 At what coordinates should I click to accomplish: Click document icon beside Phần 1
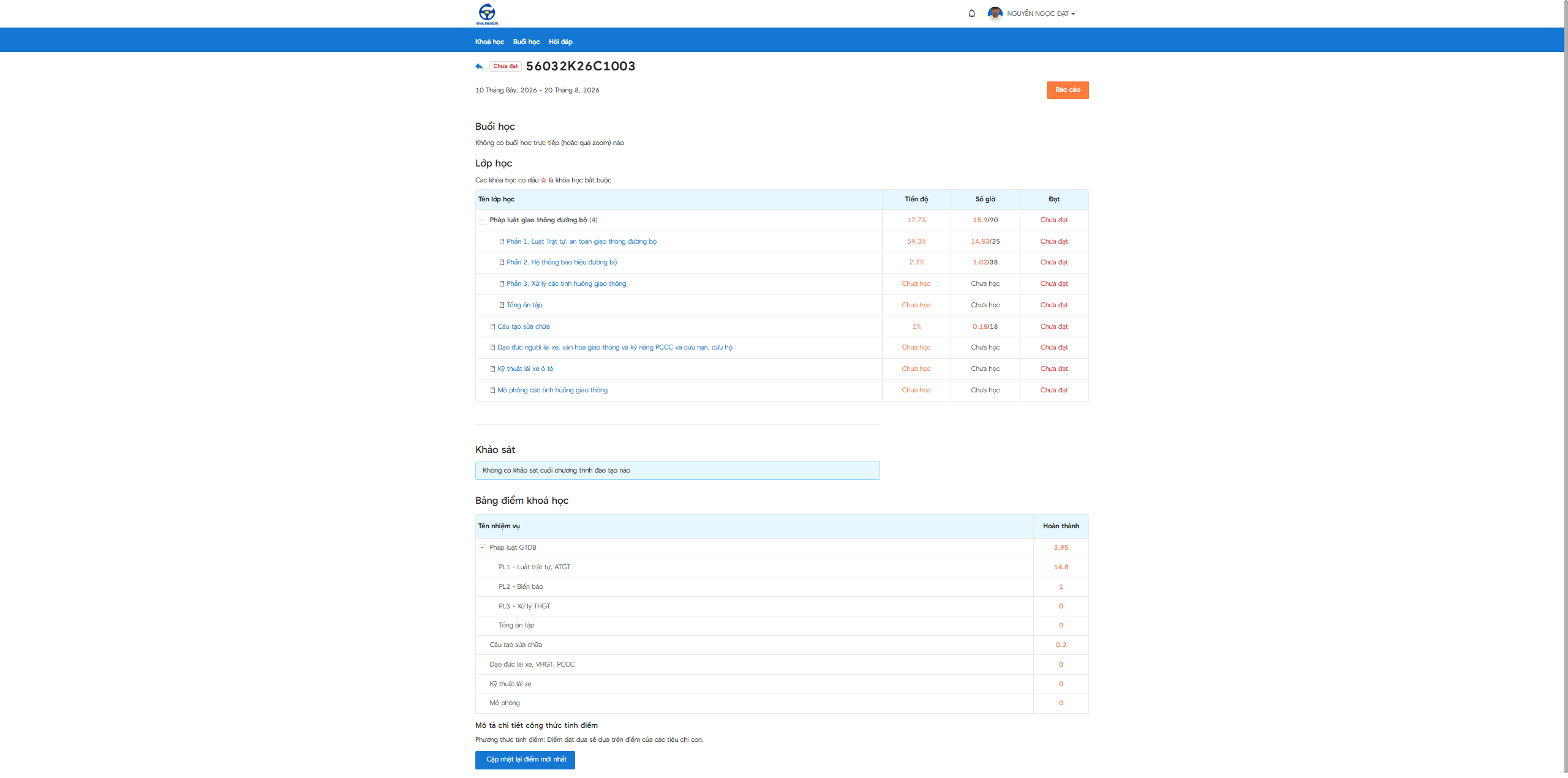502,241
